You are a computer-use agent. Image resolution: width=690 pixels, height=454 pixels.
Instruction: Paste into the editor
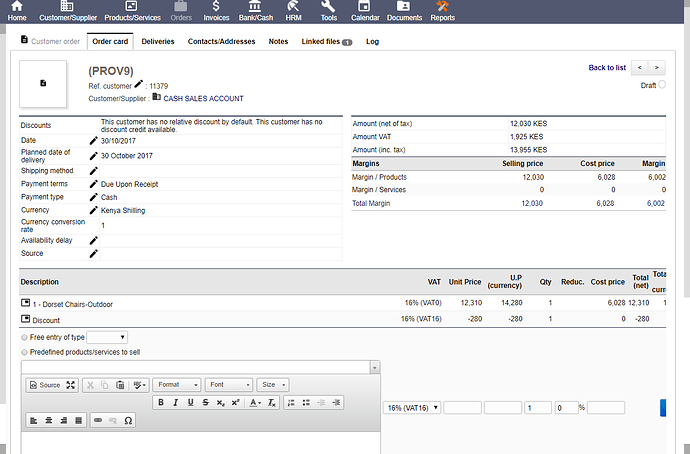pos(120,385)
